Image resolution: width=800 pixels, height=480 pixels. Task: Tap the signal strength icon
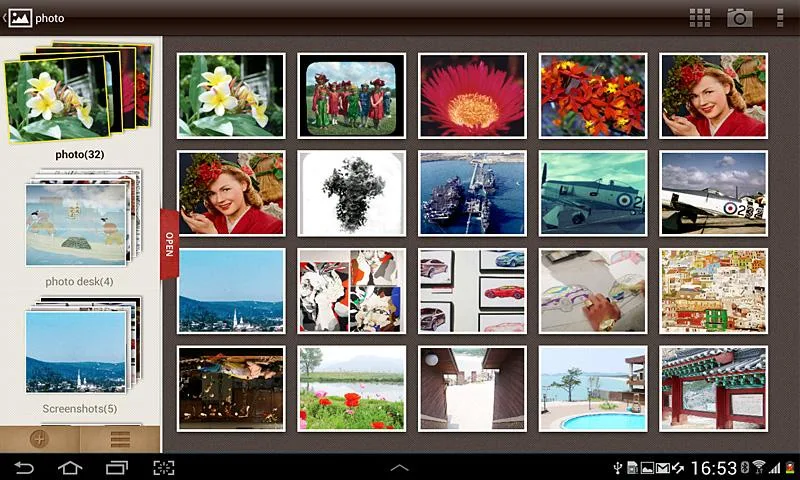click(775, 468)
